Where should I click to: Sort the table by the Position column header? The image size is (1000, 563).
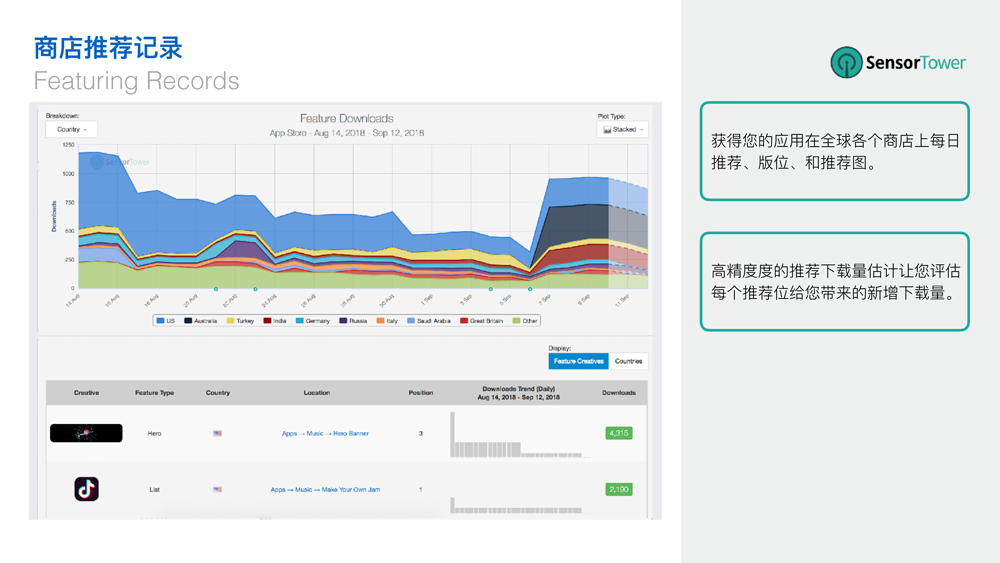pyautogui.click(x=420, y=392)
